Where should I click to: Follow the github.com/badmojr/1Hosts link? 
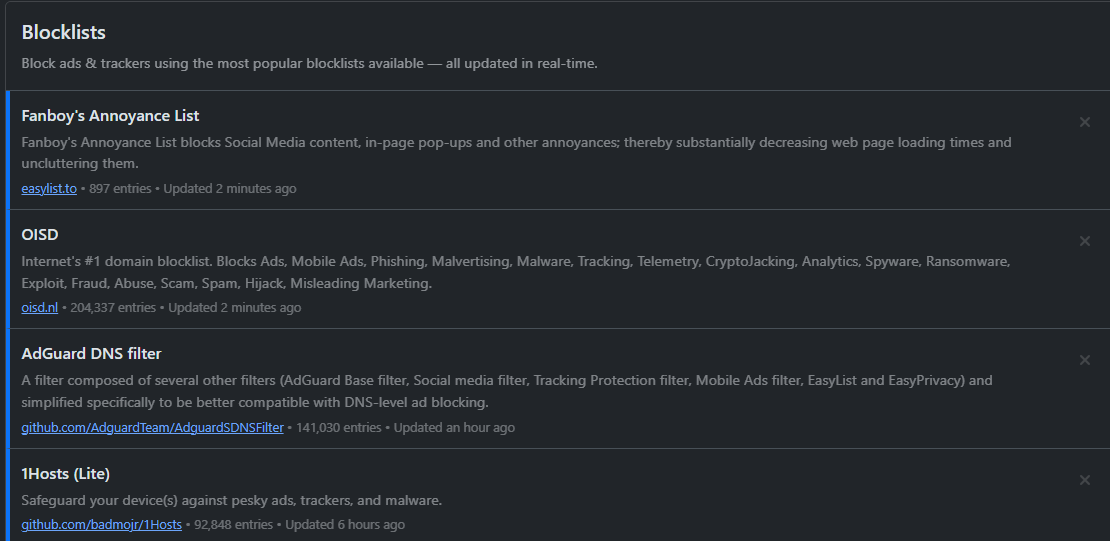click(101, 524)
